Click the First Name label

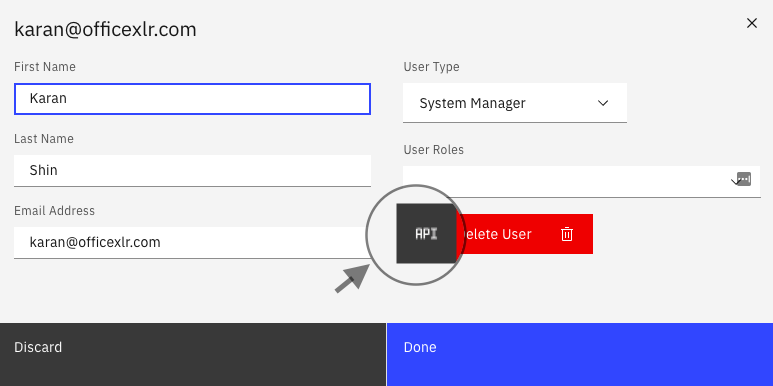(x=45, y=67)
